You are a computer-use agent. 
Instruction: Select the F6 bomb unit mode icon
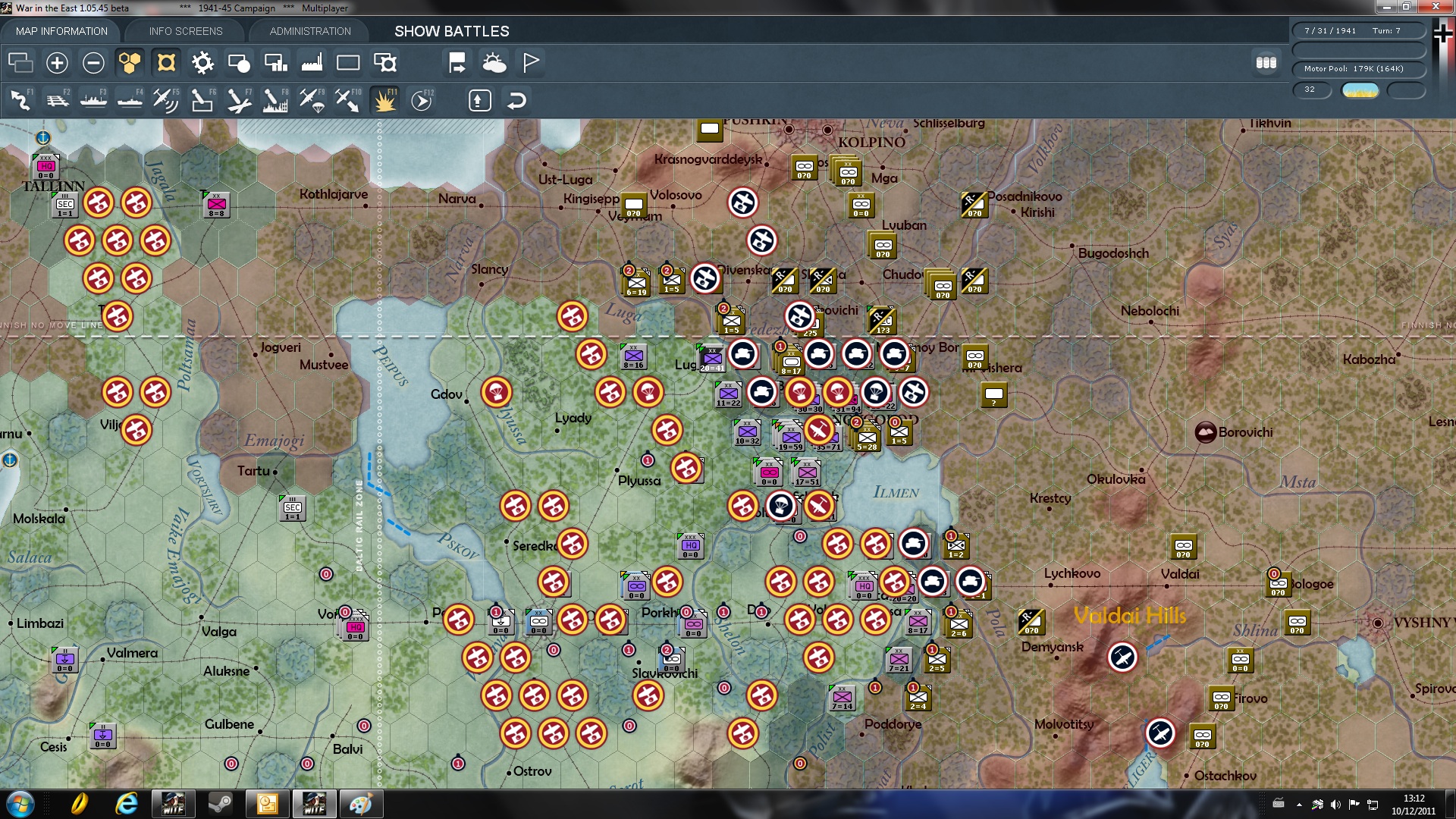pyautogui.click(x=202, y=100)
